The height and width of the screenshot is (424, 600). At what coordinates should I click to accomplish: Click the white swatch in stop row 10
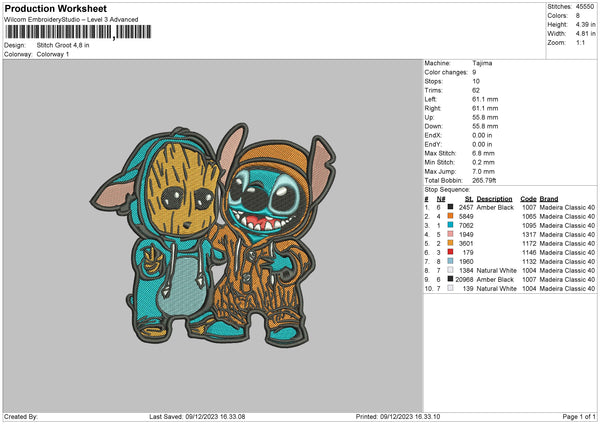pyautogui.click(x=450, y=288)
